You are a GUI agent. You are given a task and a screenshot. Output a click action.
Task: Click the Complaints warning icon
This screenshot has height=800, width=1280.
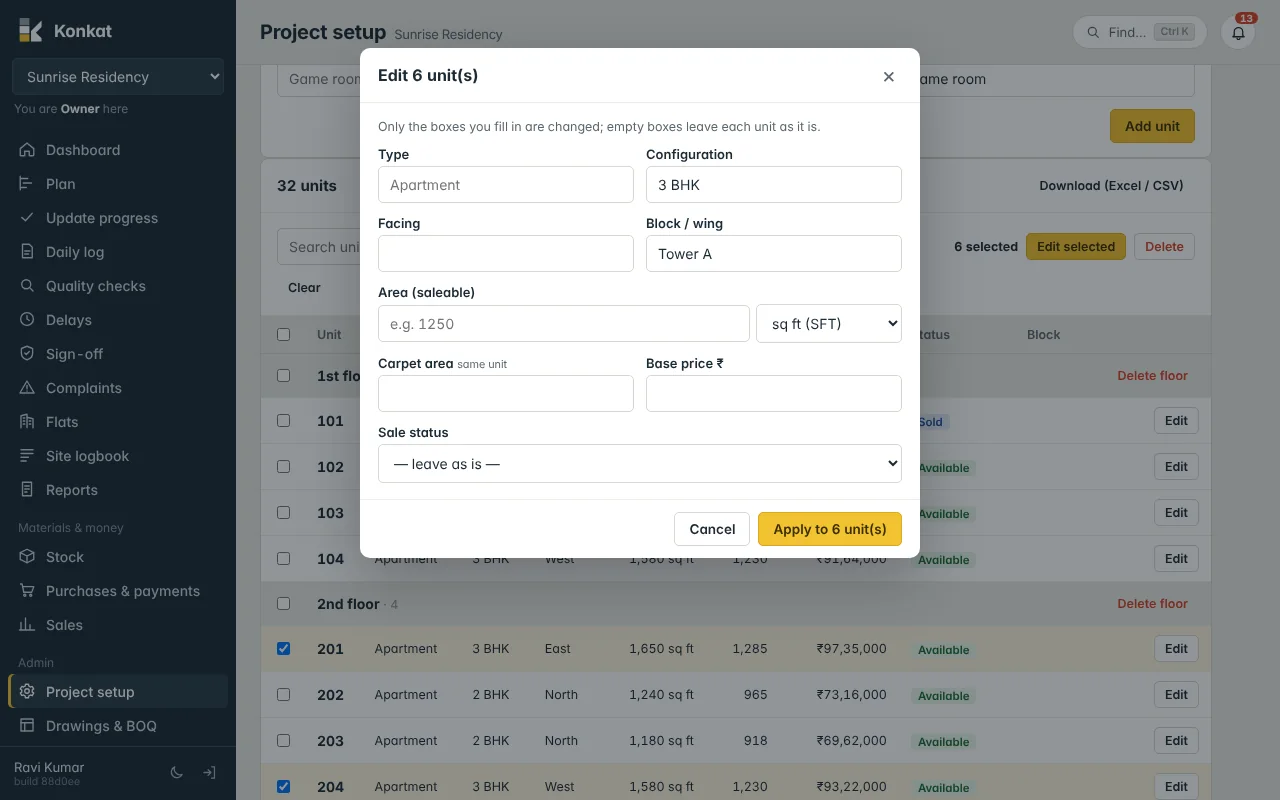coord(27,388)
